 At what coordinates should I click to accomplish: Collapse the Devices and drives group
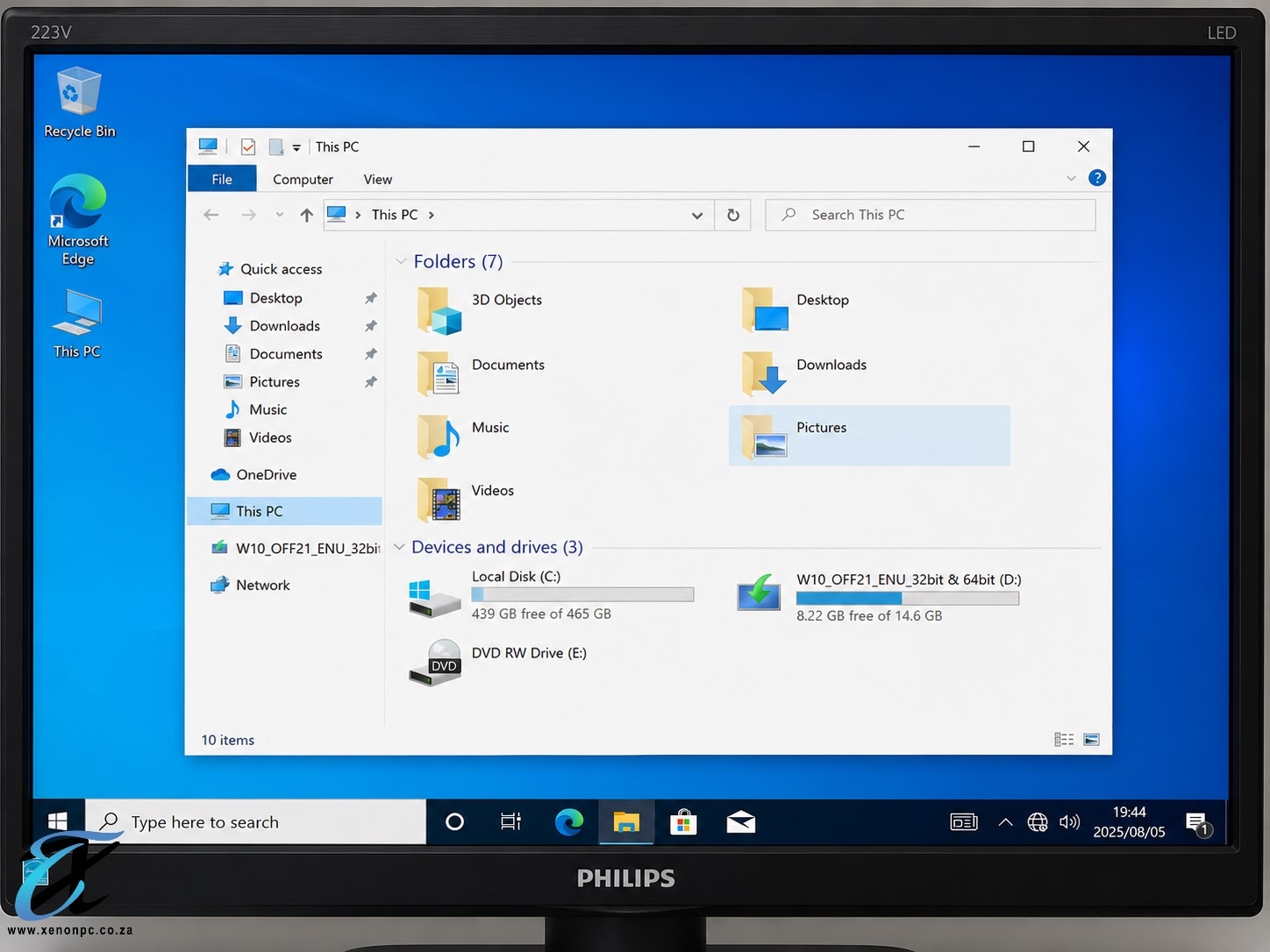(x=399, y=547)
